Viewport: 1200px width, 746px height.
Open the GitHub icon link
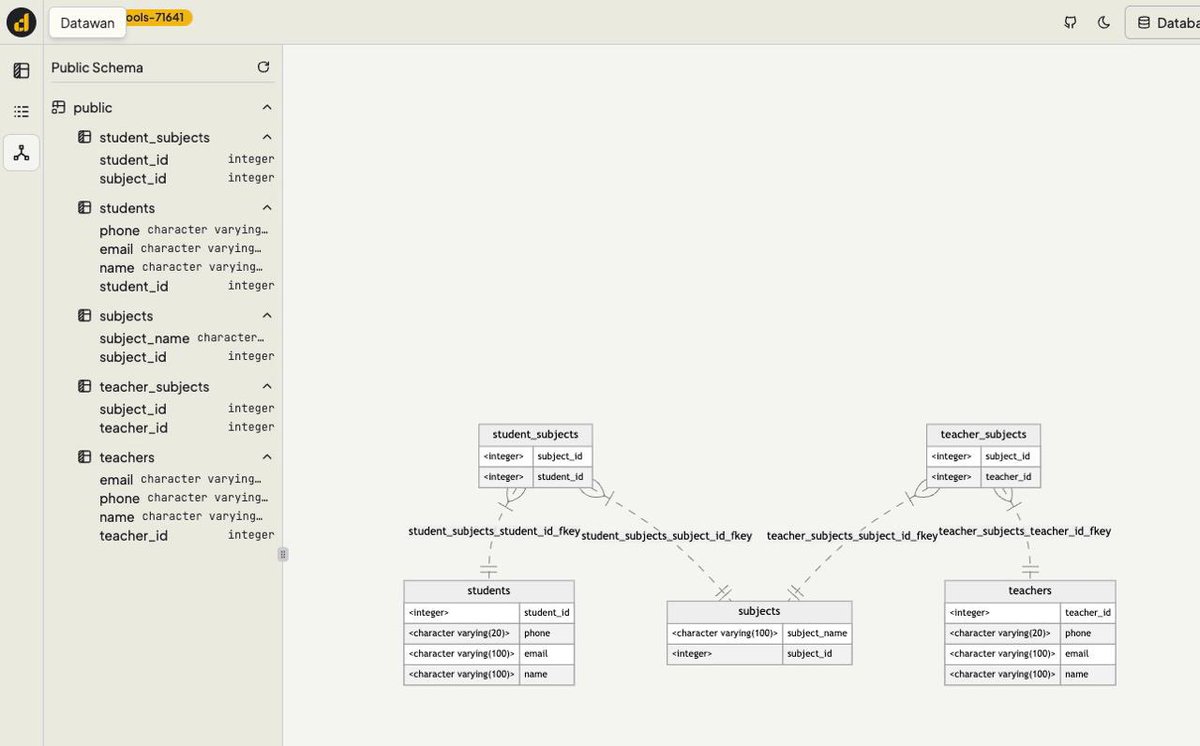[1070, 22]
